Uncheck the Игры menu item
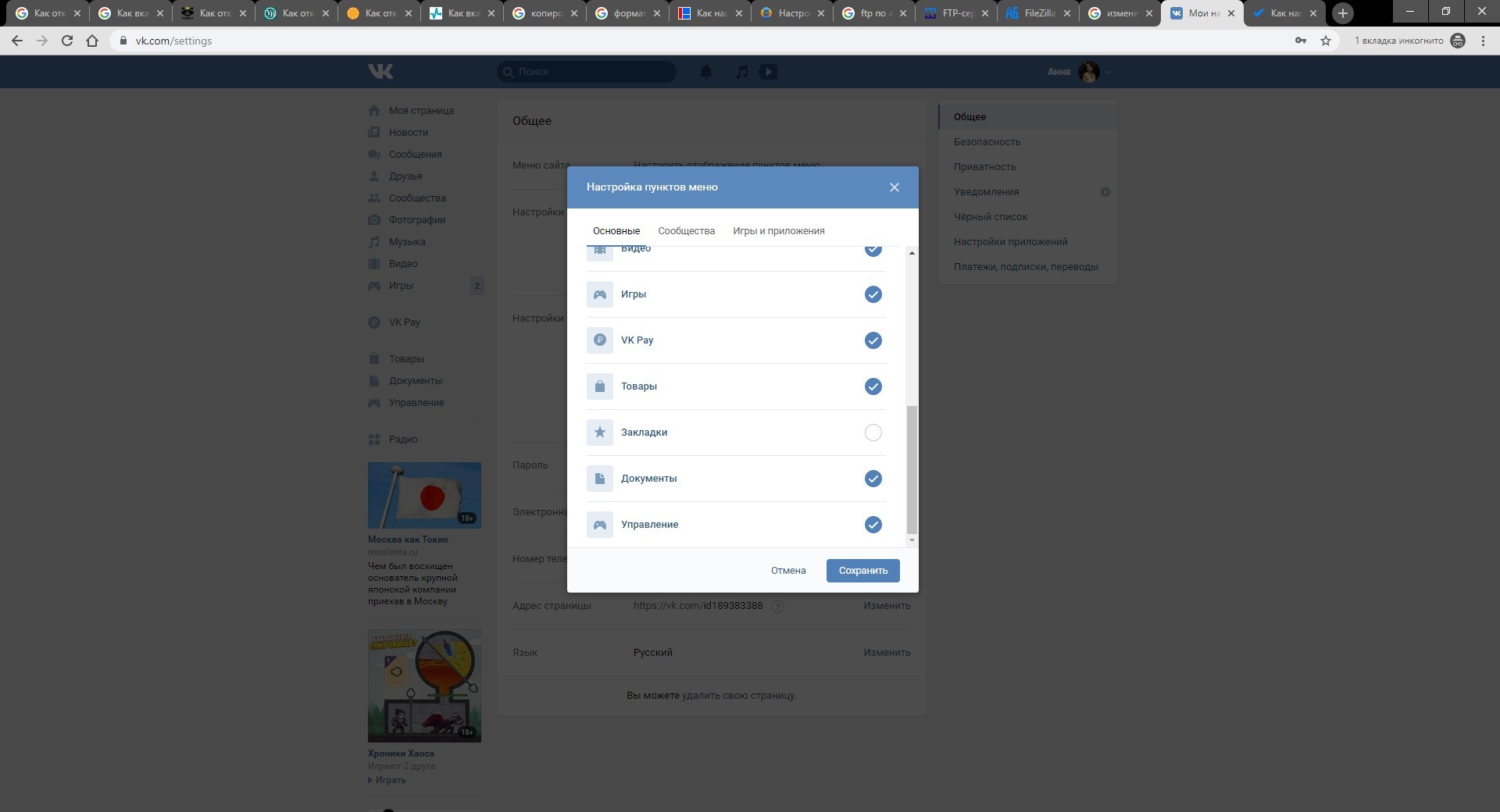The width and height of the screenshot is (1500, 812). tap(873, 294)
